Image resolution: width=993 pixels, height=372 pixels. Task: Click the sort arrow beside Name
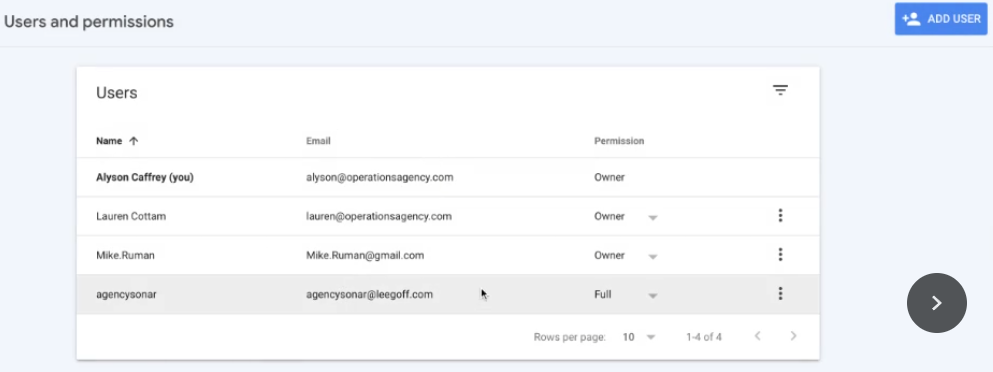(x=134, y=141)
